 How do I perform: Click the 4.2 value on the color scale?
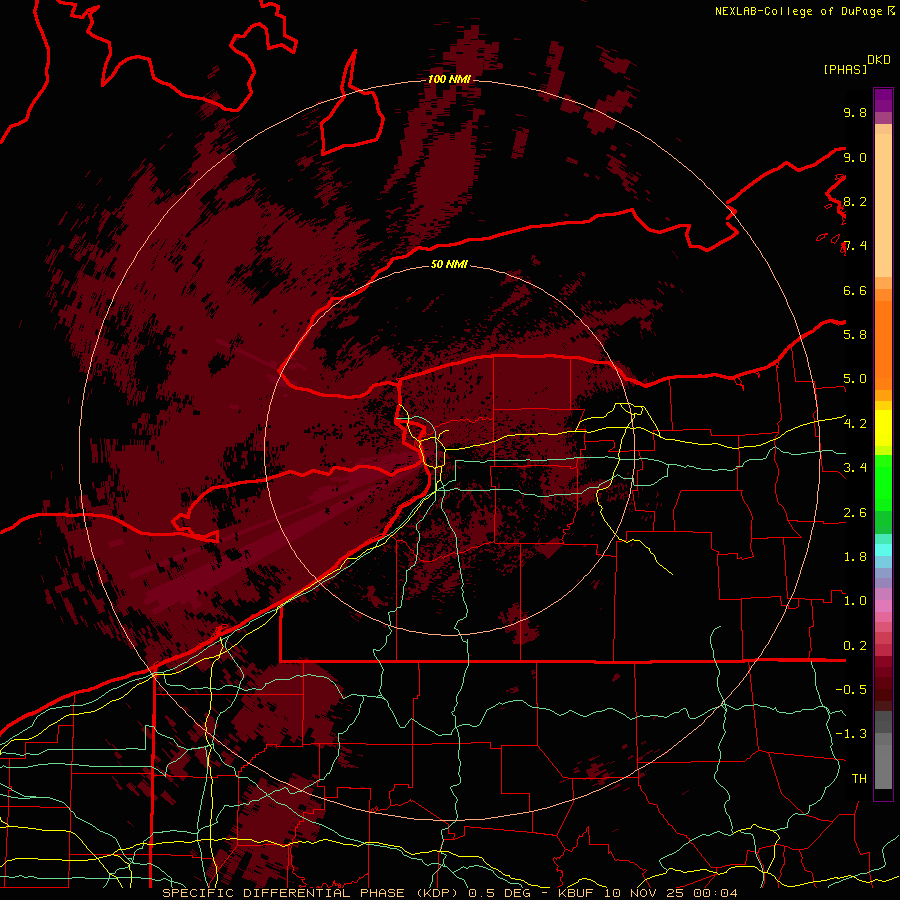pyautogui.click(x=855, y=424)
